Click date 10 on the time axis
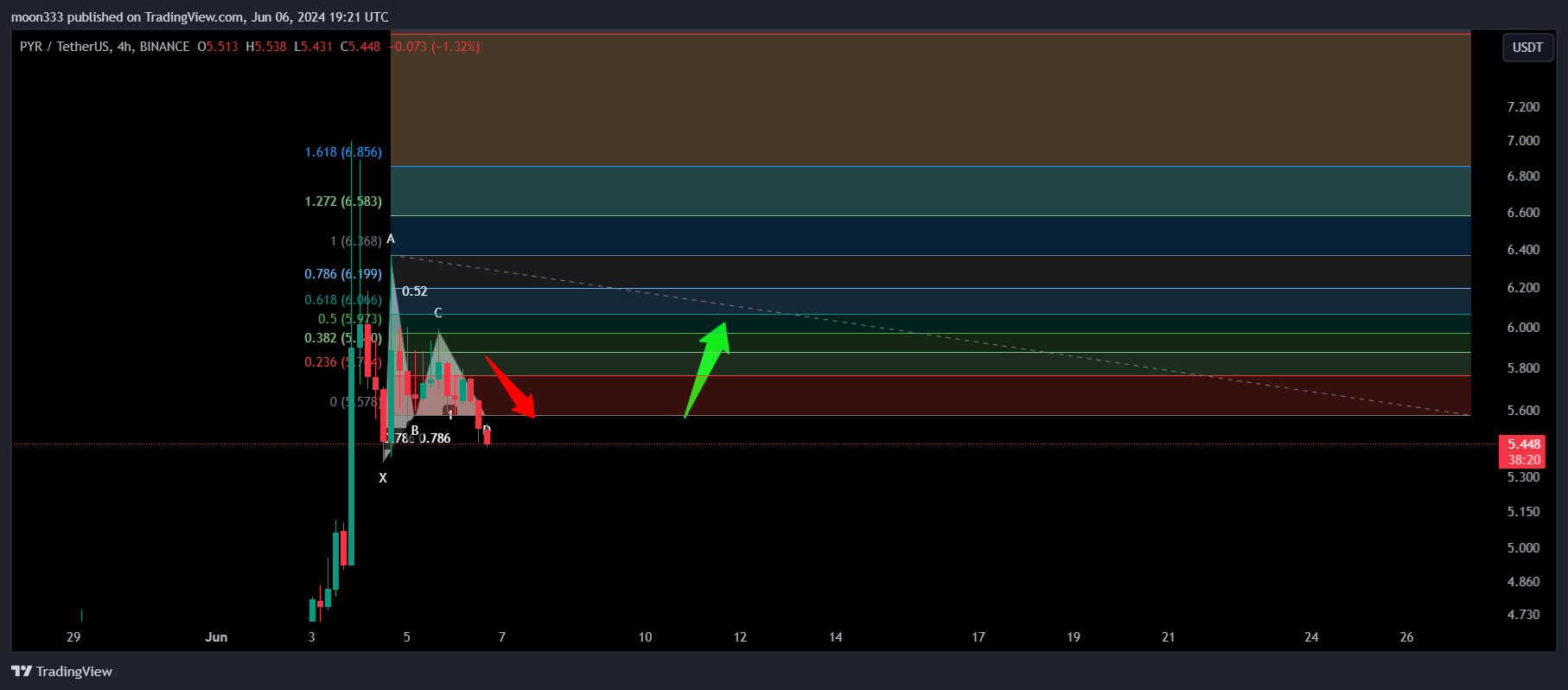The width and height of the screenshot is (1568, 690). (645, 637)
